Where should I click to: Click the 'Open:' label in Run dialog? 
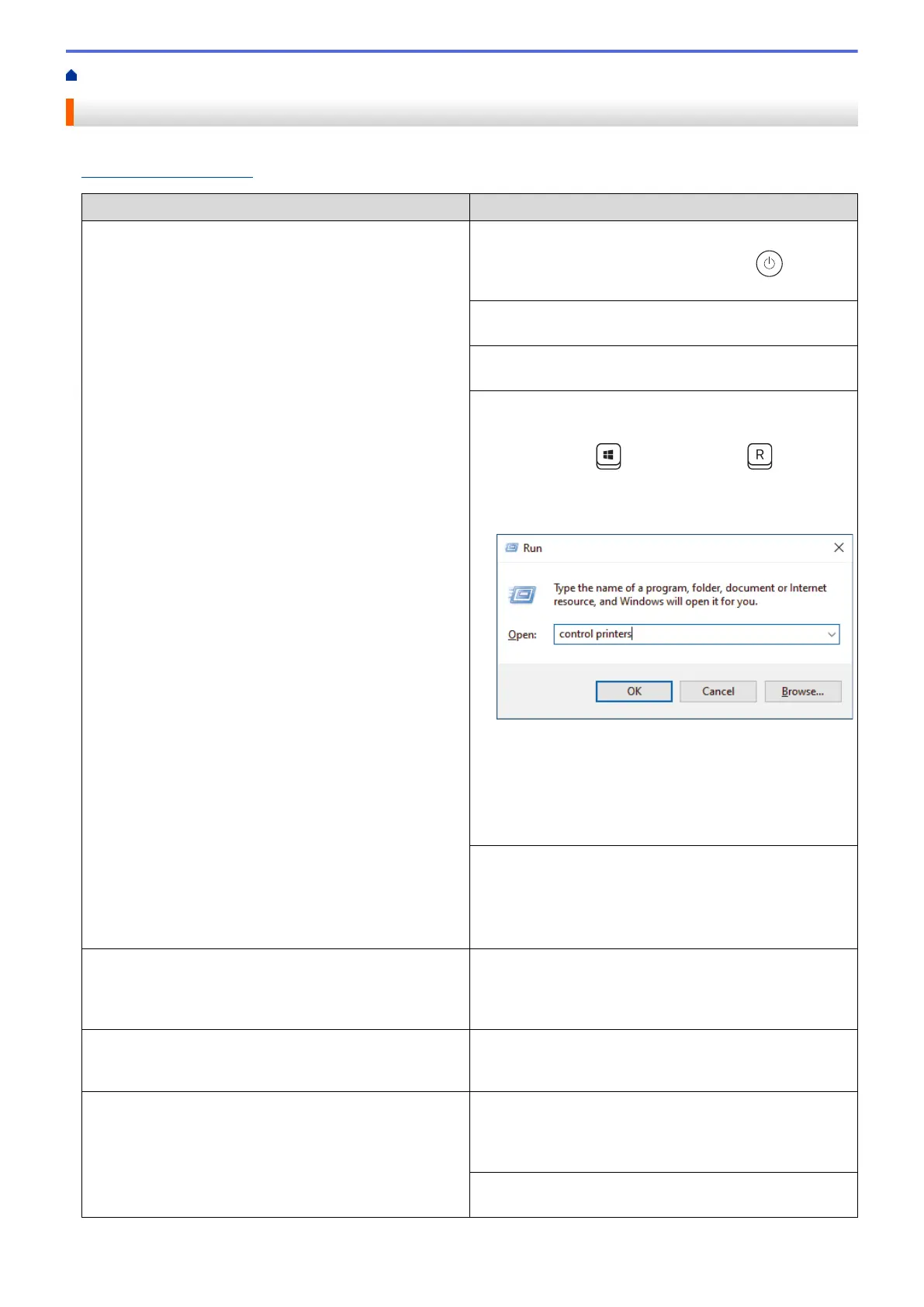[522, 635]
